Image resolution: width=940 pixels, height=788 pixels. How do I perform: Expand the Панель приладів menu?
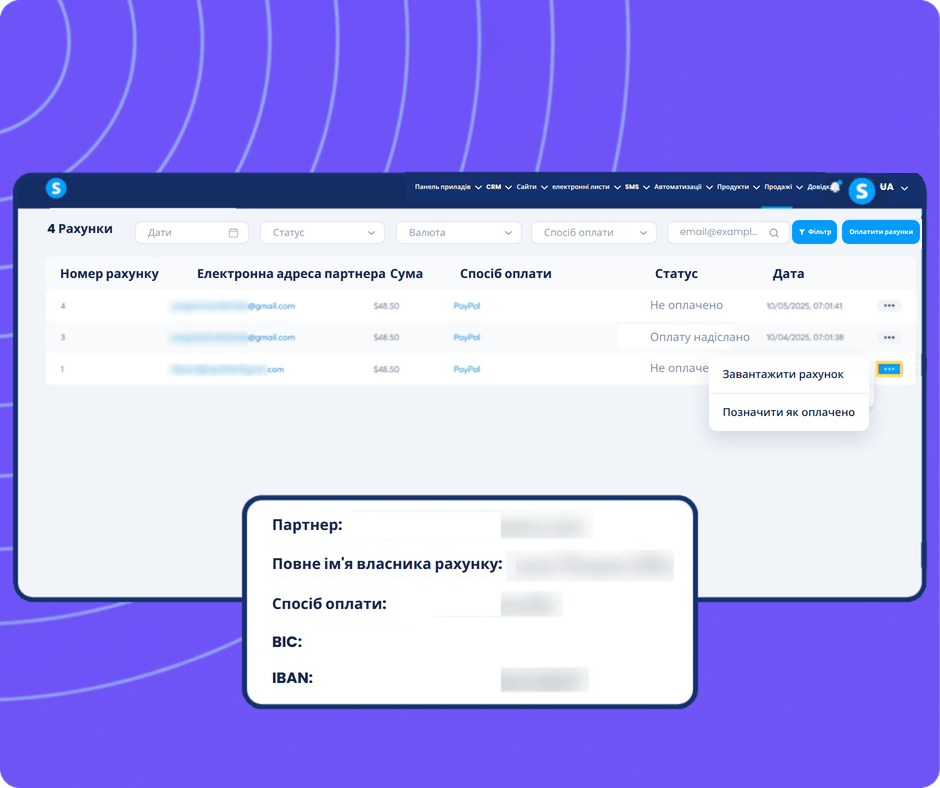coord(448,187)
